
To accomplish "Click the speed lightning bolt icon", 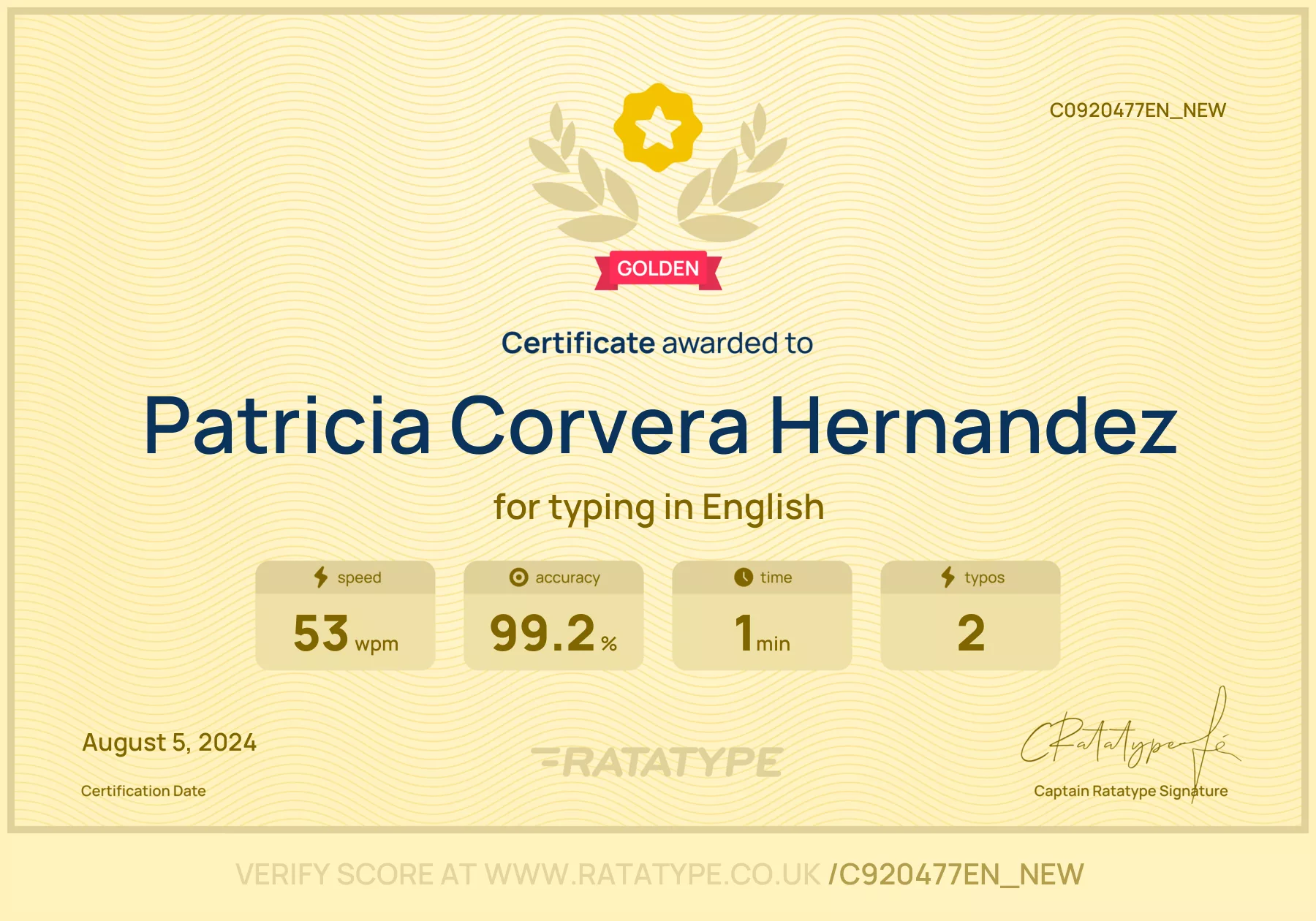I will pos(321,577).
